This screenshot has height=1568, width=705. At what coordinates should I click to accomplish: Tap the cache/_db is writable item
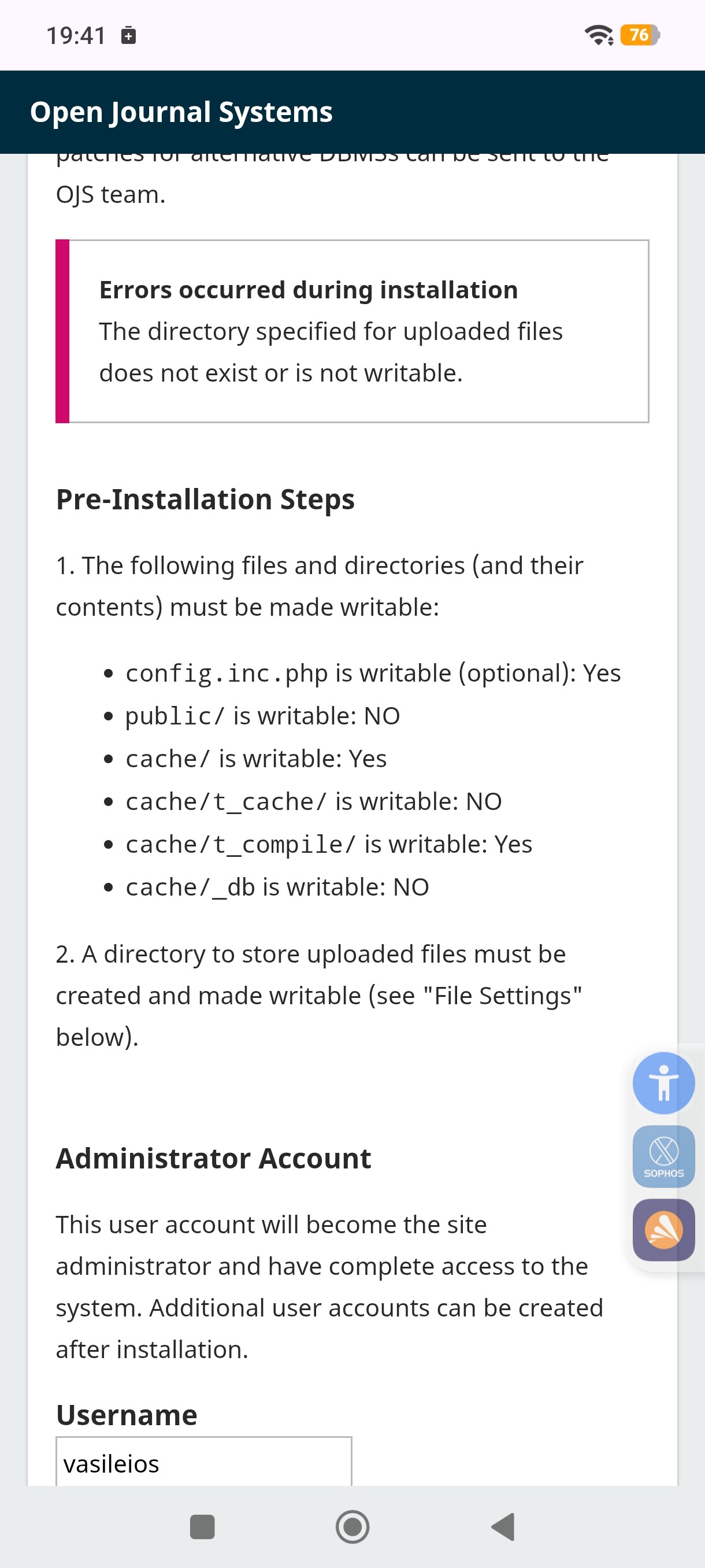pos(277,887)
